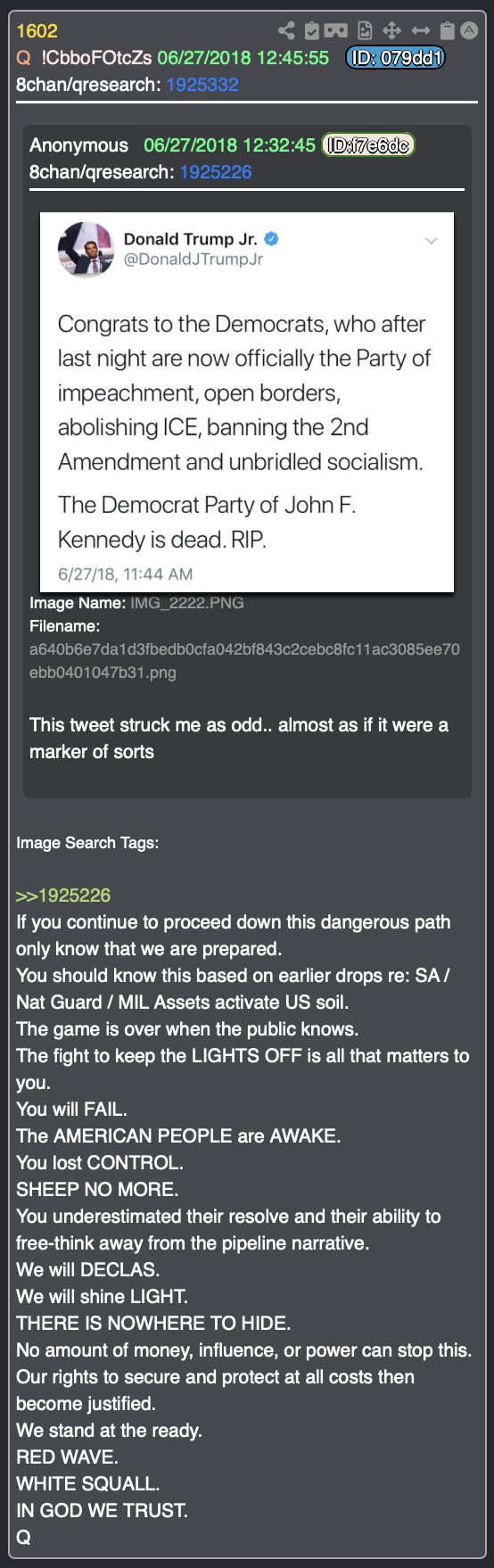This screenshot has height=1568, width=494.
Task: Click the four-way move arrows icon
Action: 391,31
